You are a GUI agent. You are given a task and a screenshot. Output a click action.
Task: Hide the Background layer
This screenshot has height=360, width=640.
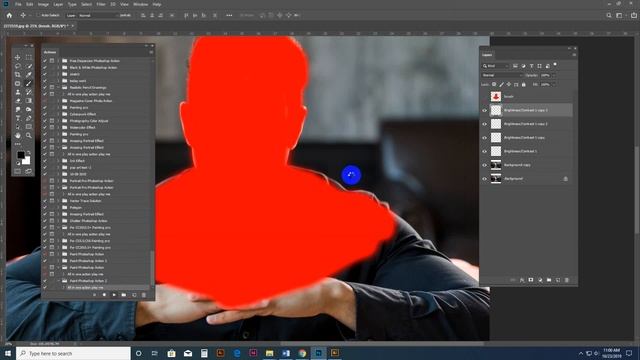pyautogui.click(x=484, y=179)
